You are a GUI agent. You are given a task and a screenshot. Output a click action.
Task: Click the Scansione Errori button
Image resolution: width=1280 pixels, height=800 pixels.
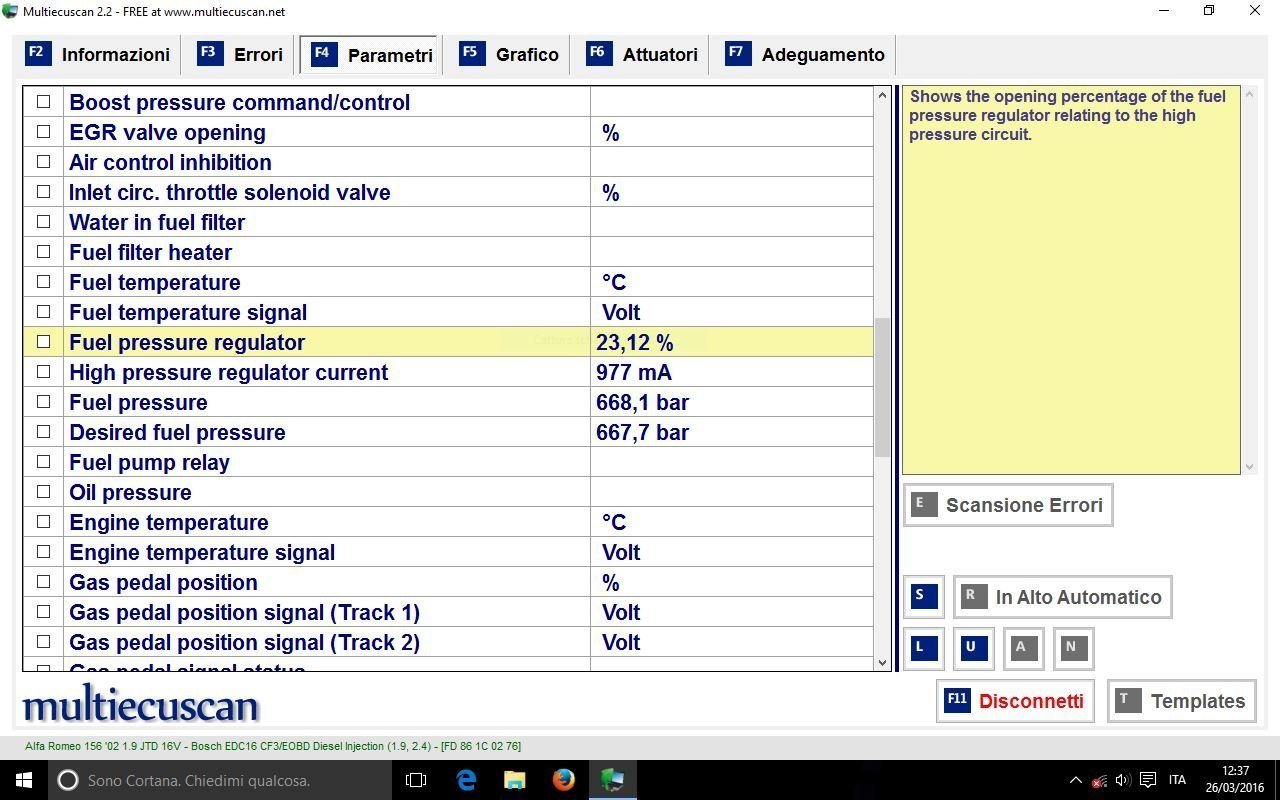click(1008, 505)
